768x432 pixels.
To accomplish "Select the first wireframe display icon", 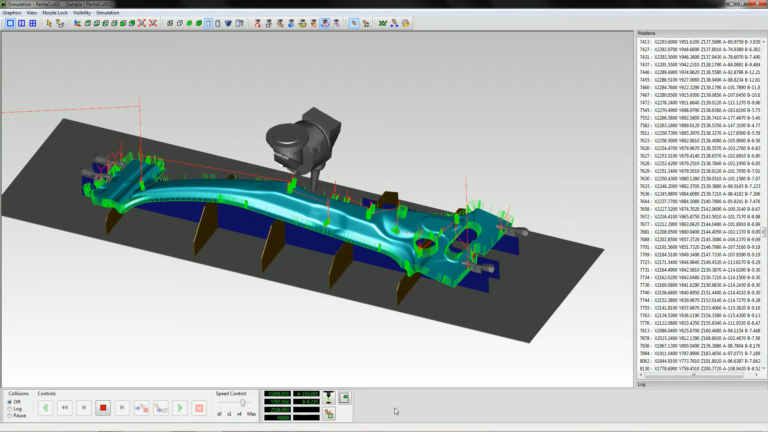I will pyautogui.click(x=170, y=23).
